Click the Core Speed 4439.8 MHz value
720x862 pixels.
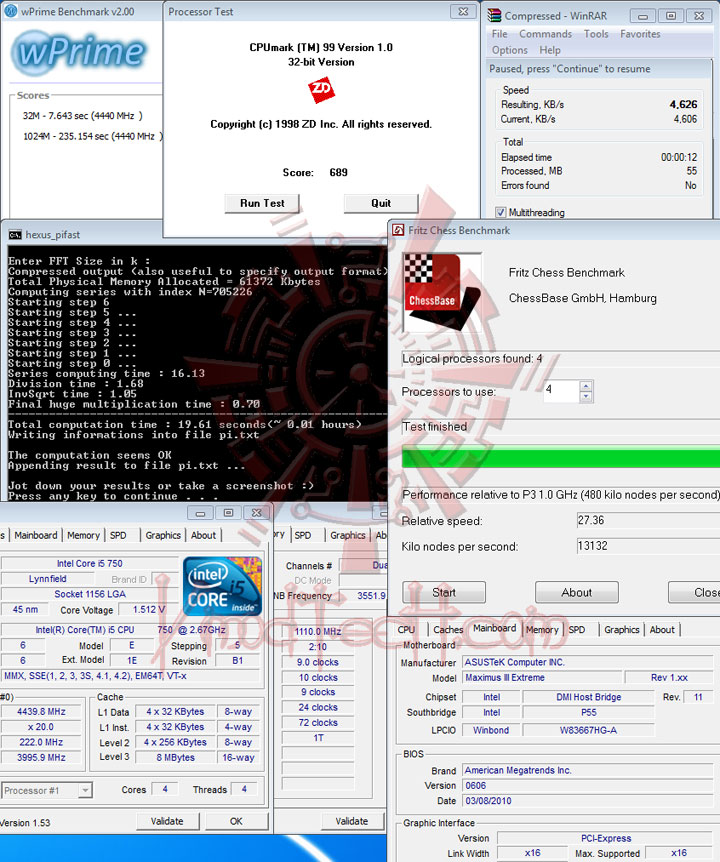point(41,711)
